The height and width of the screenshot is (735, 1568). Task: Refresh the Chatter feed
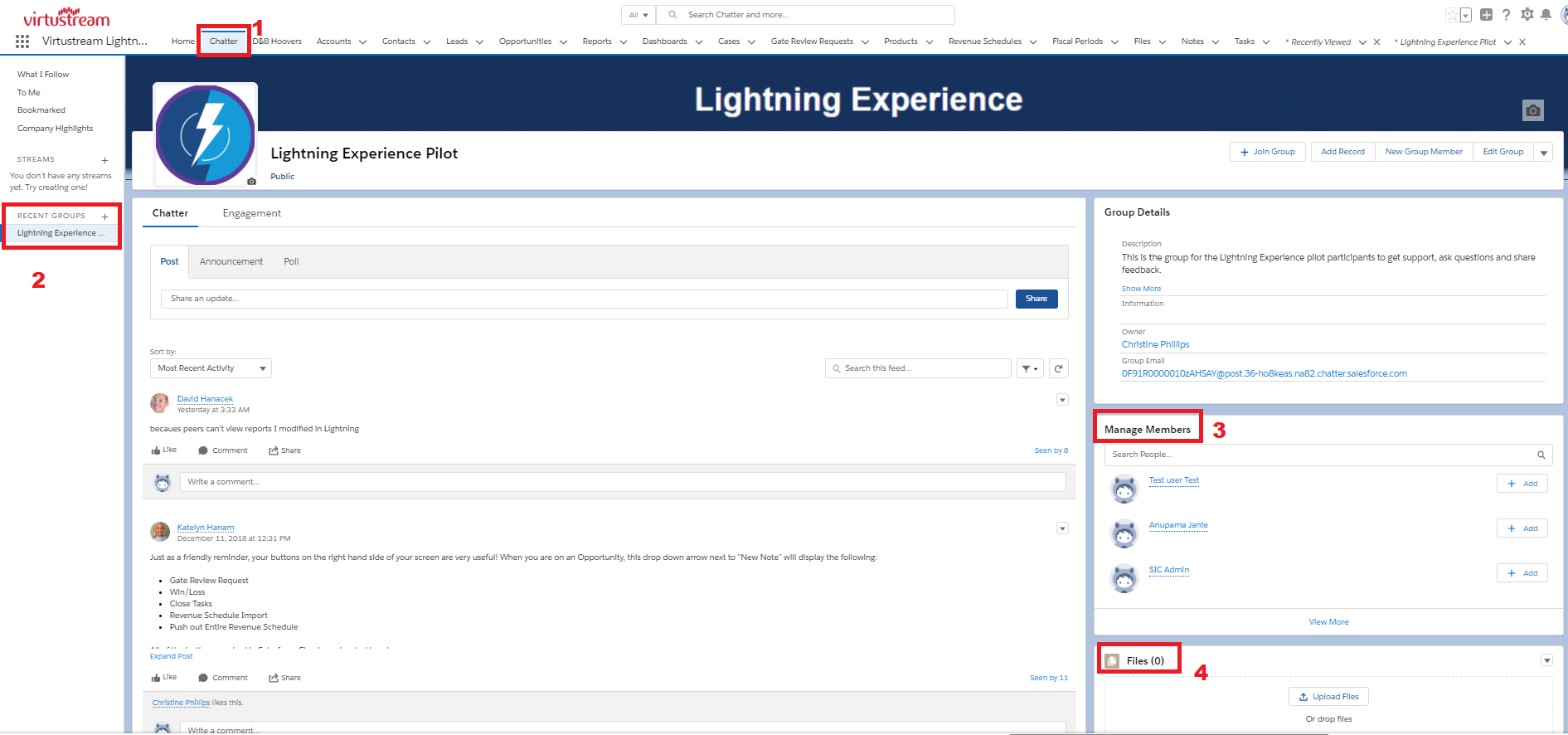(1058, 368)
